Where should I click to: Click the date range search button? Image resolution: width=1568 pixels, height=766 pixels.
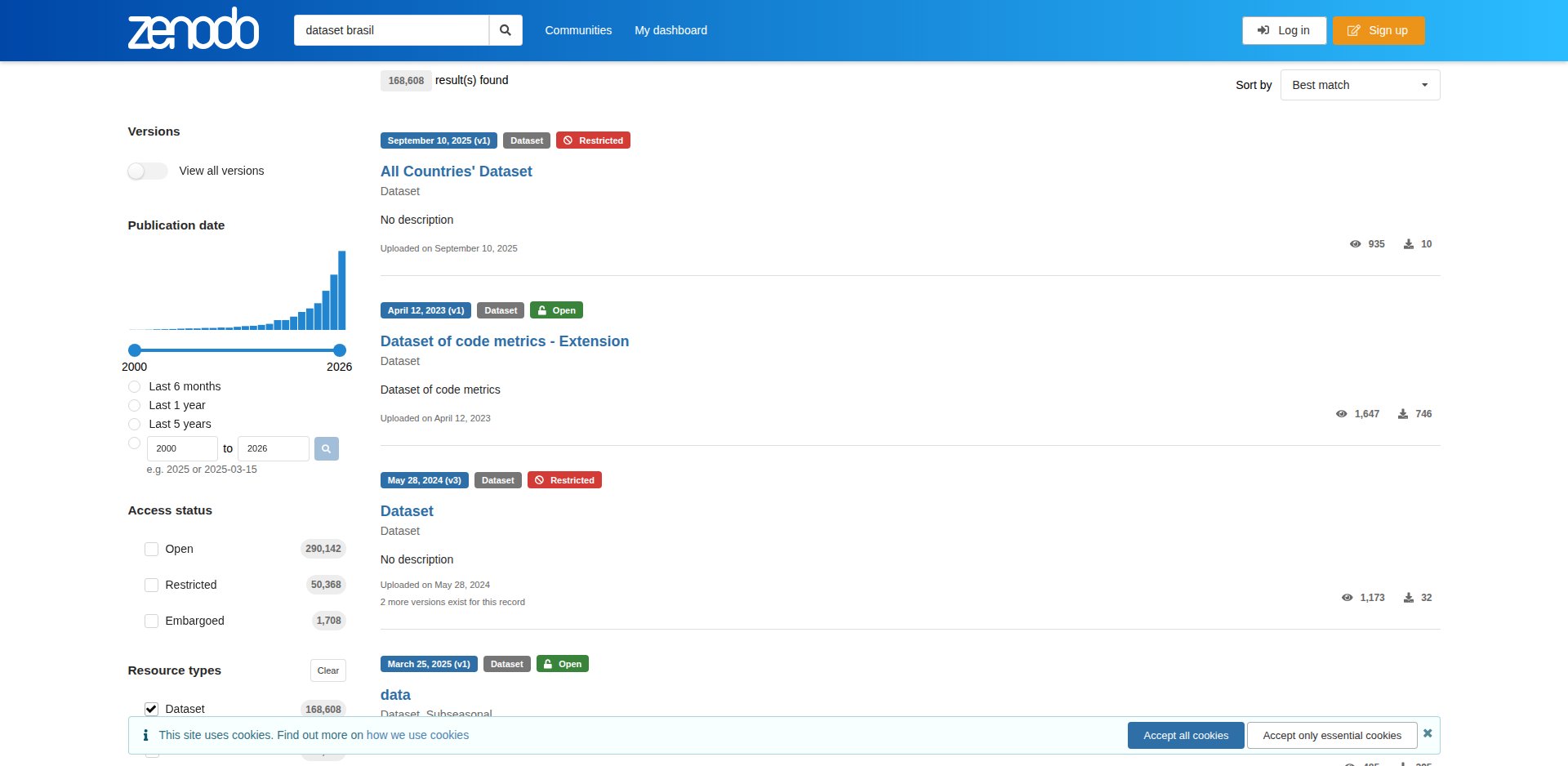(326, 448)
